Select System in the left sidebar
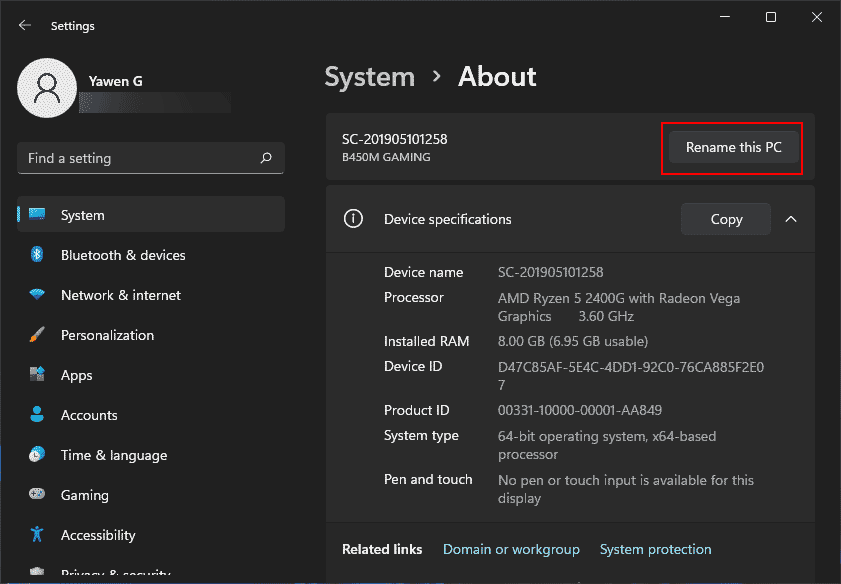Image resolution: width=841 pixels, height=584 pixels. click(x=82, y=215)
